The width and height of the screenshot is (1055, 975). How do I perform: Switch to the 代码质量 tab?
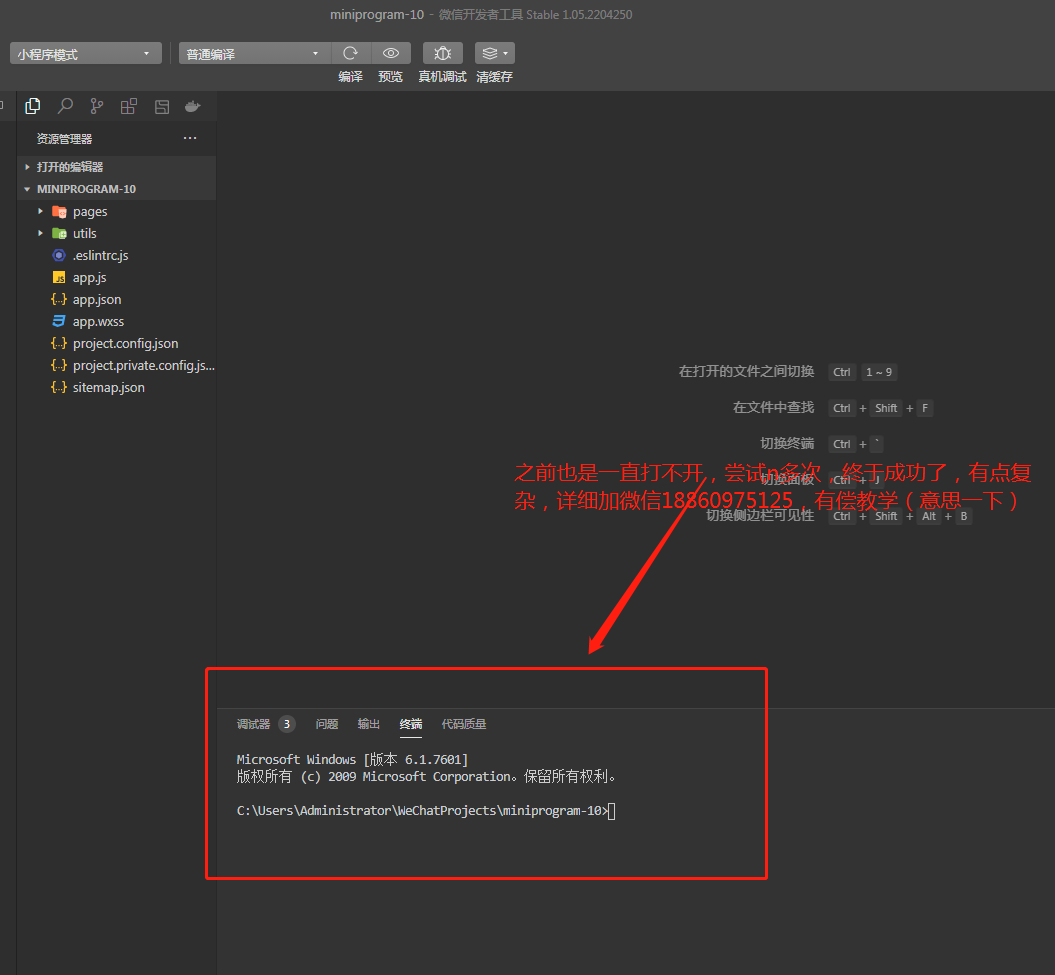464,724
